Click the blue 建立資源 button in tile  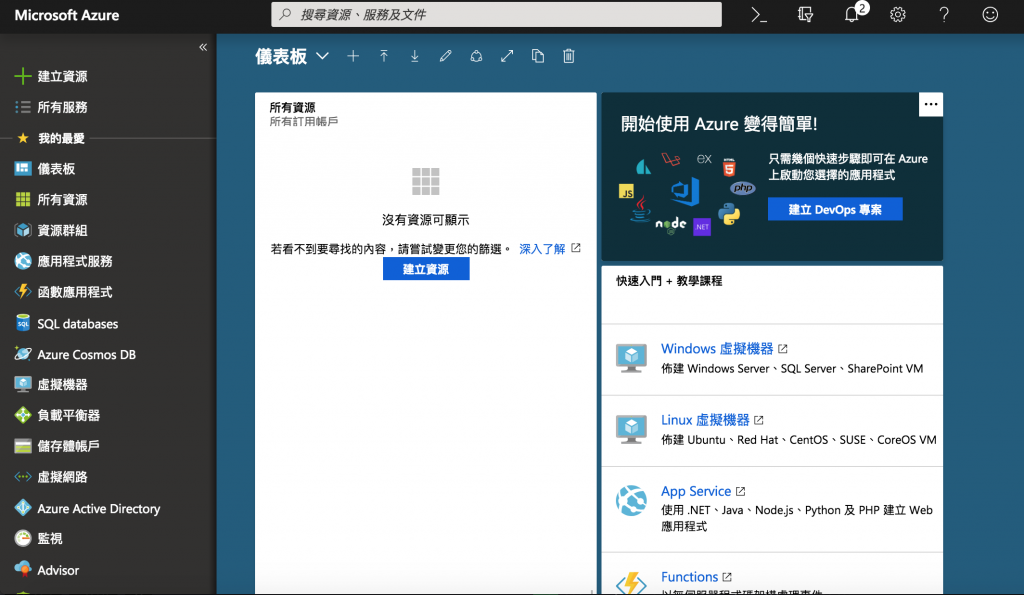click(426, 269)
